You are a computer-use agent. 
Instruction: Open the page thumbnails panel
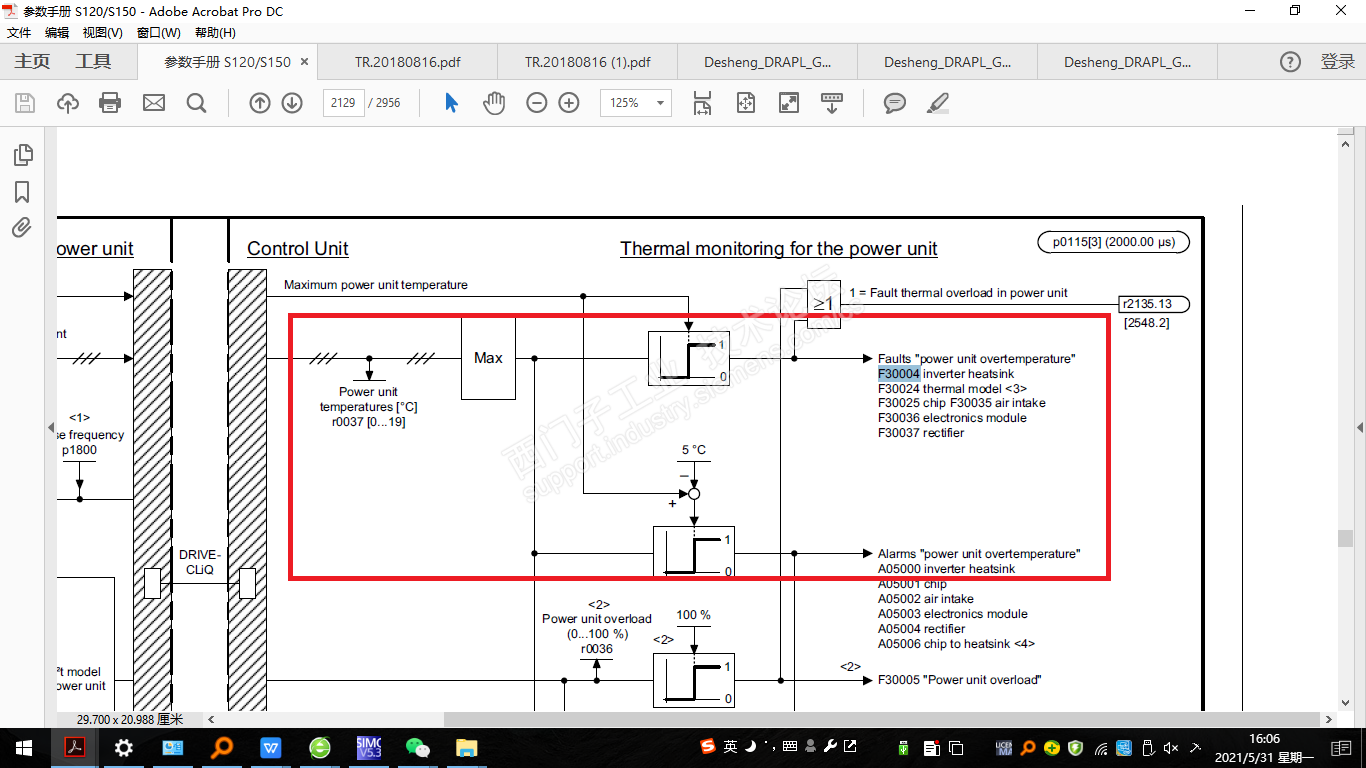click(x=22, y=155)
